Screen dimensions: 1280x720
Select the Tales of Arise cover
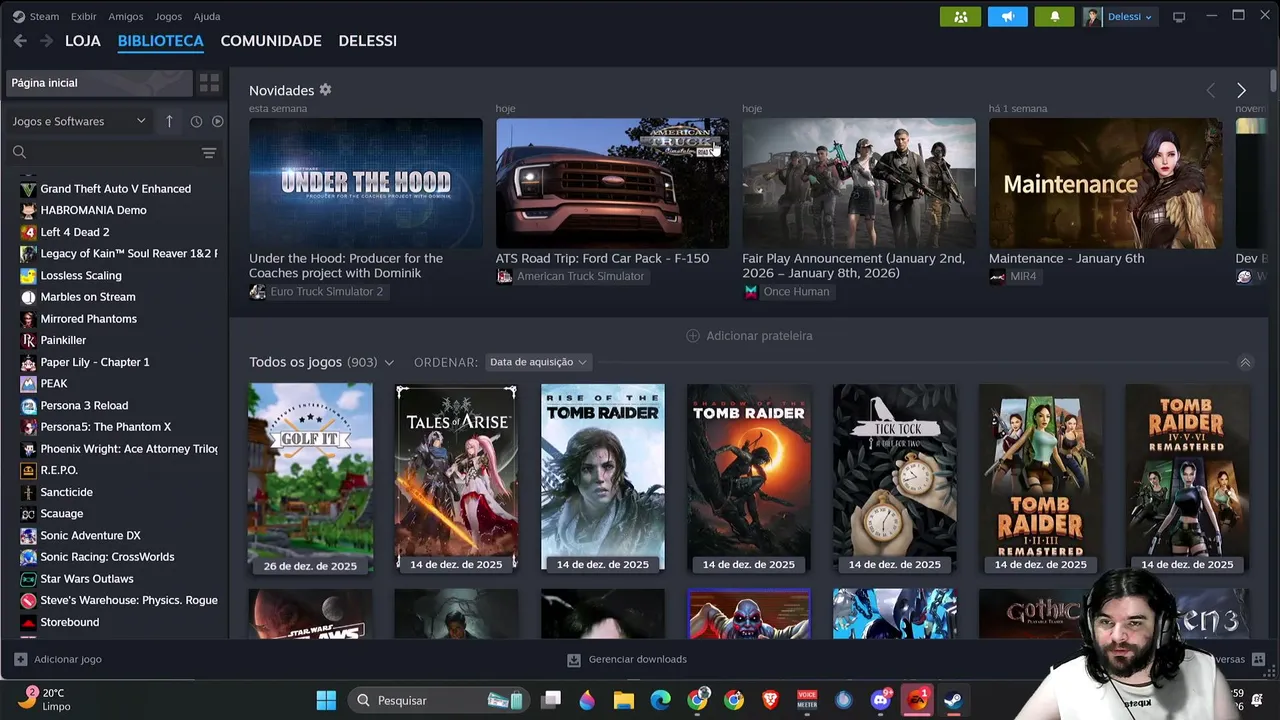coord(456,478)
